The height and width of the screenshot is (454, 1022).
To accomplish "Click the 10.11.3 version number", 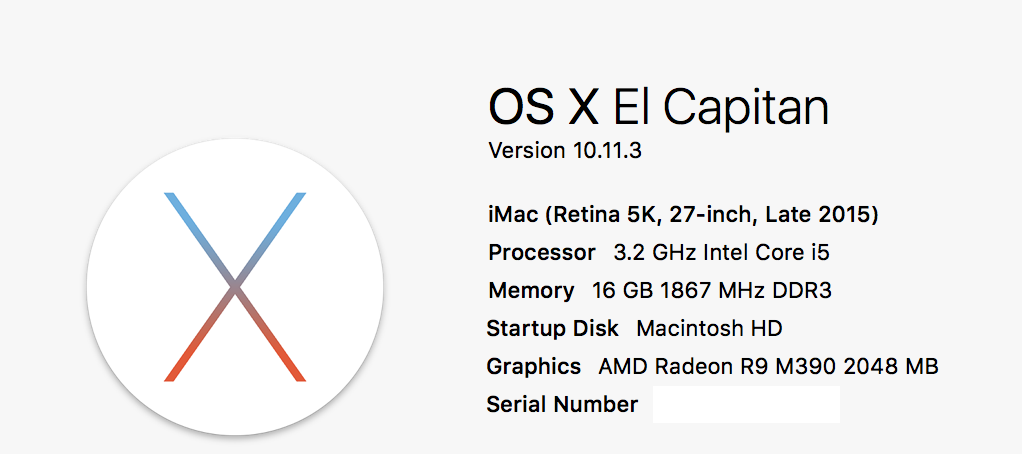I will tap(607, 150).
